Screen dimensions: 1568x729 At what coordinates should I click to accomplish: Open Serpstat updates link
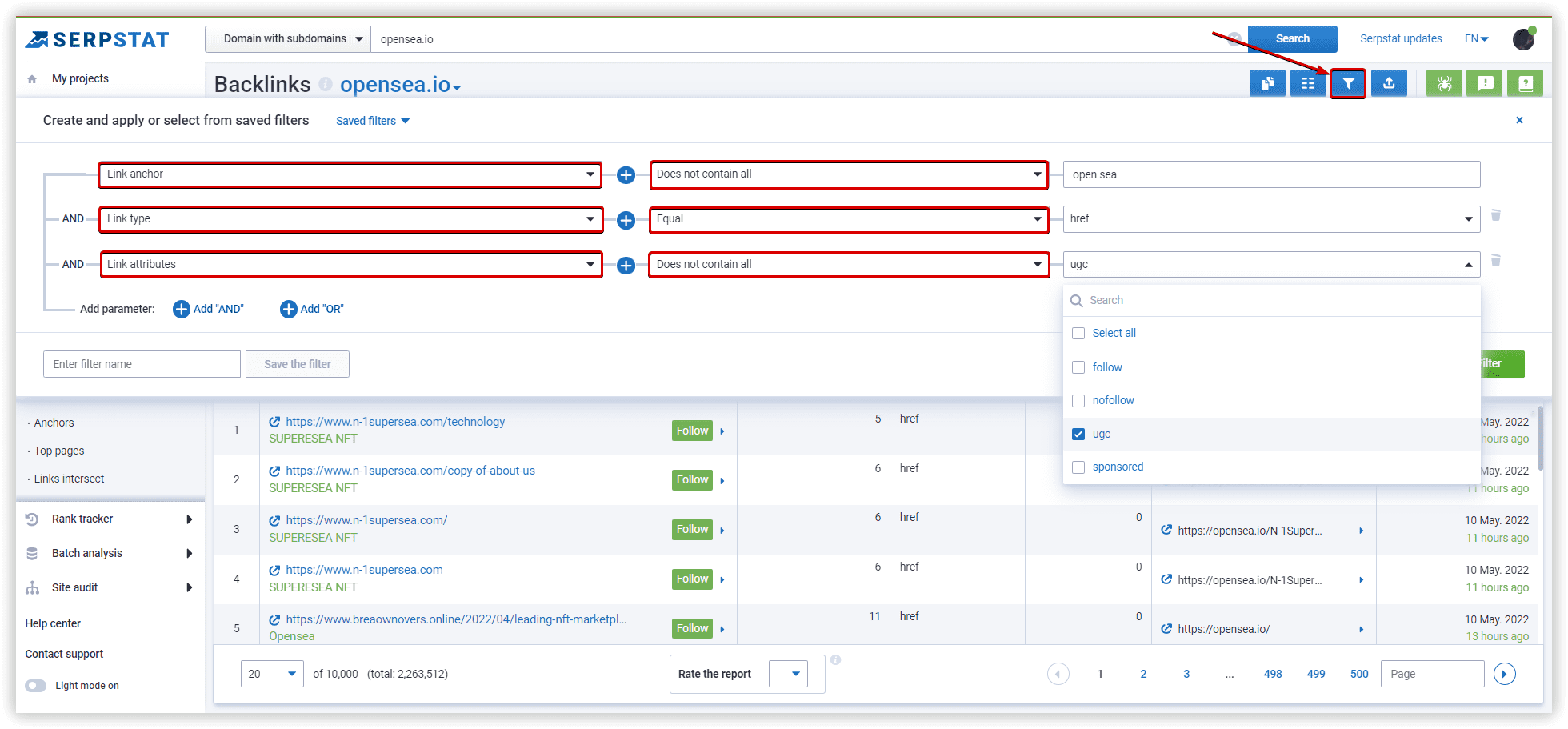click(x=1401, y=38)
